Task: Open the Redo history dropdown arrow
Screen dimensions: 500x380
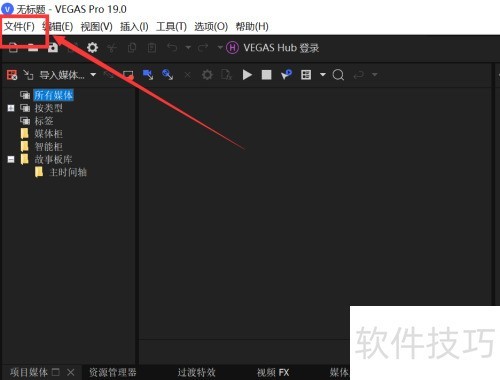Action: pos(220,48)
